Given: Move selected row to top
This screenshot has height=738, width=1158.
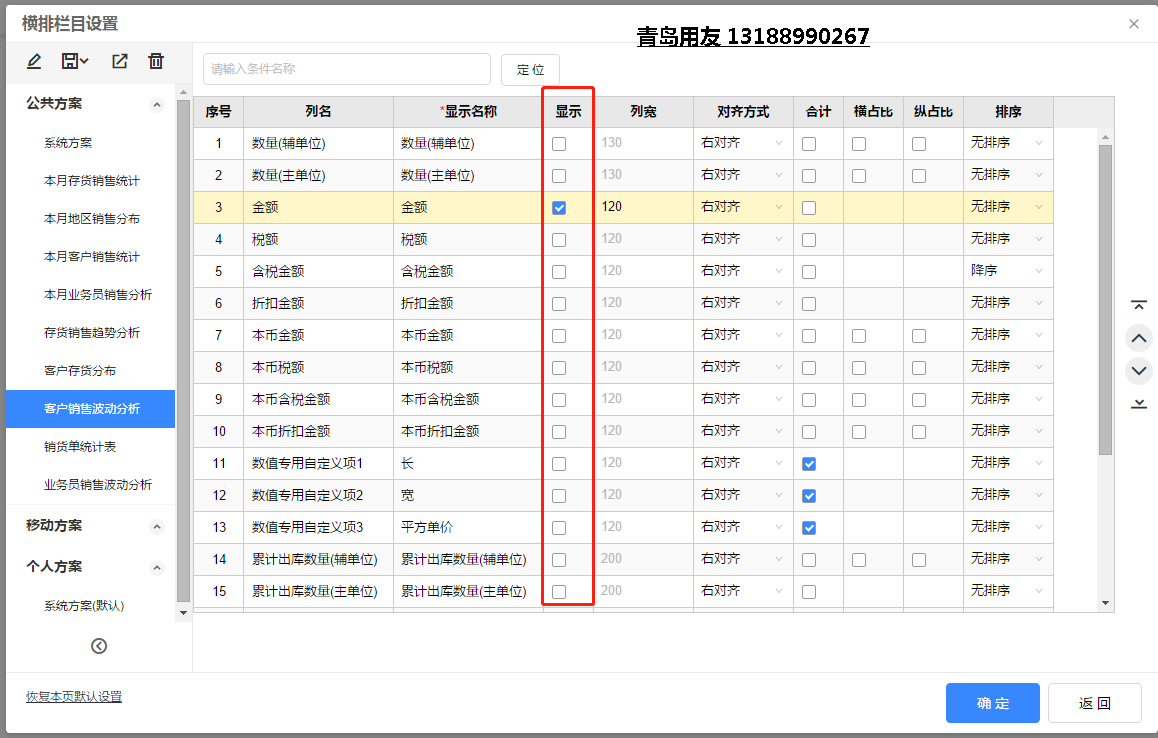Looking at the screenshot, I should [1138, 305].
